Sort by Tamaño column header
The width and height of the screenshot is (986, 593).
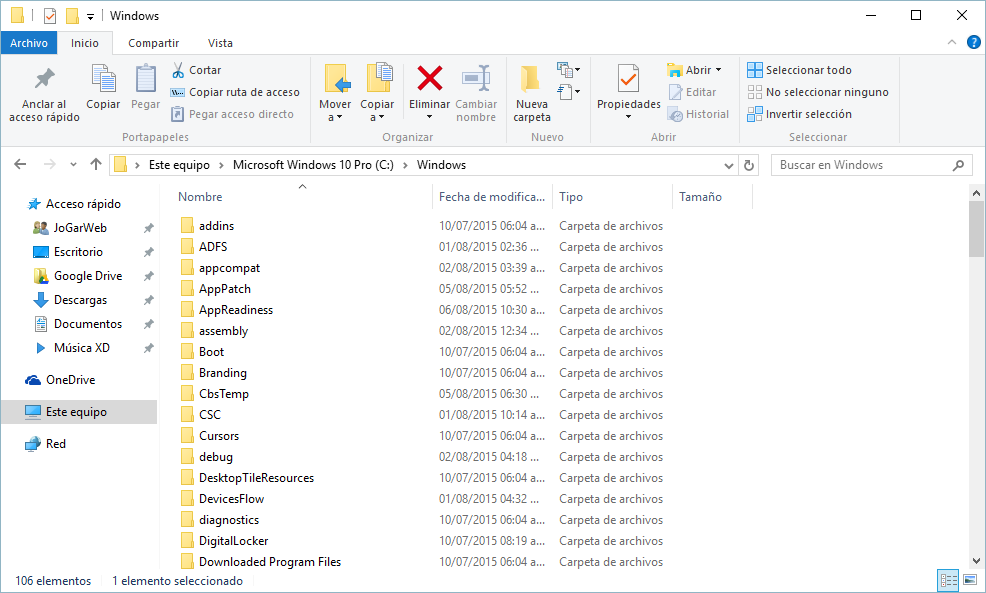701,197
